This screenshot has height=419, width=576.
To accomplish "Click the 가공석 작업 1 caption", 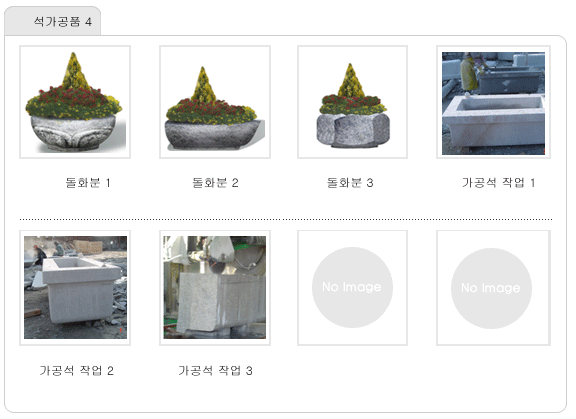I will (498, 183).
